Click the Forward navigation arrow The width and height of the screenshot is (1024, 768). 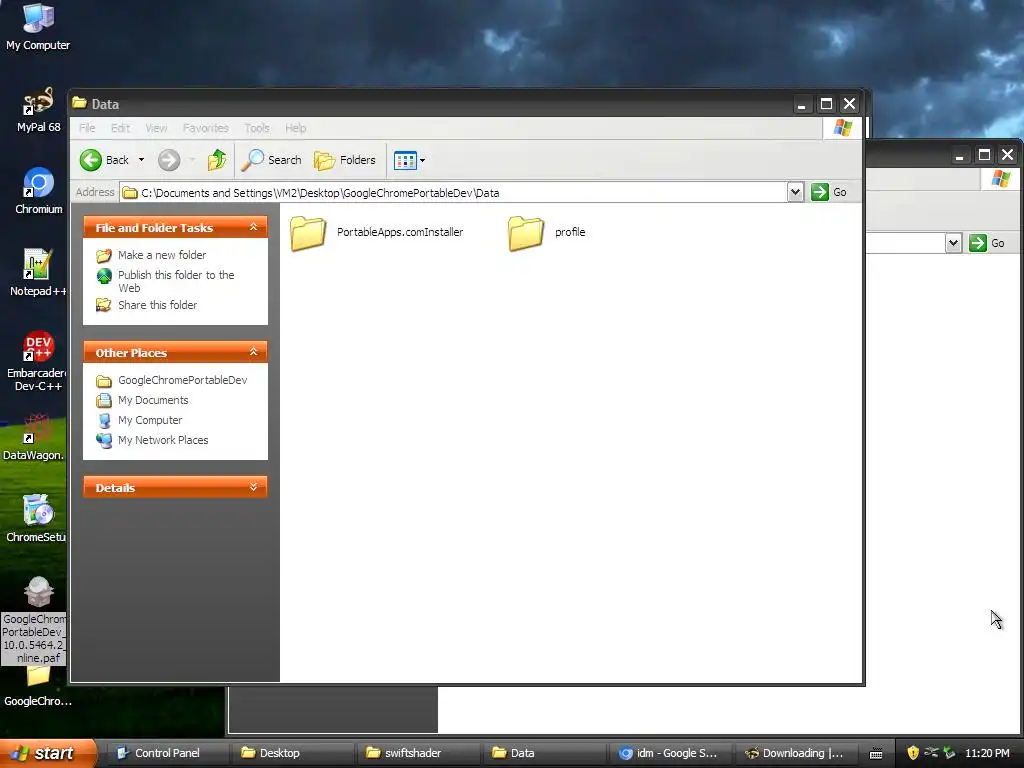(x=168, y=160)
